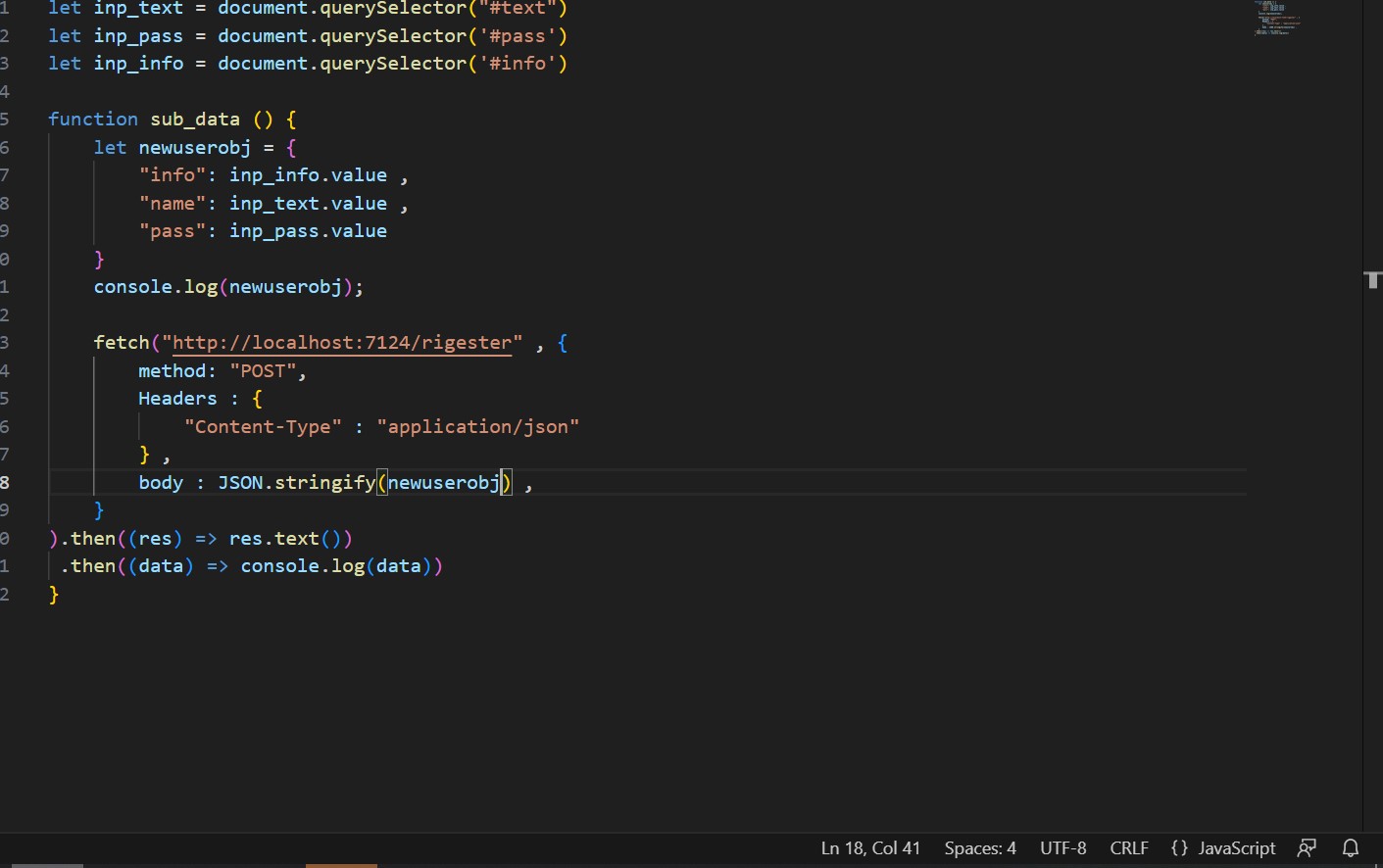Click console.log(newuserobj) statement

tap(228, 287)
